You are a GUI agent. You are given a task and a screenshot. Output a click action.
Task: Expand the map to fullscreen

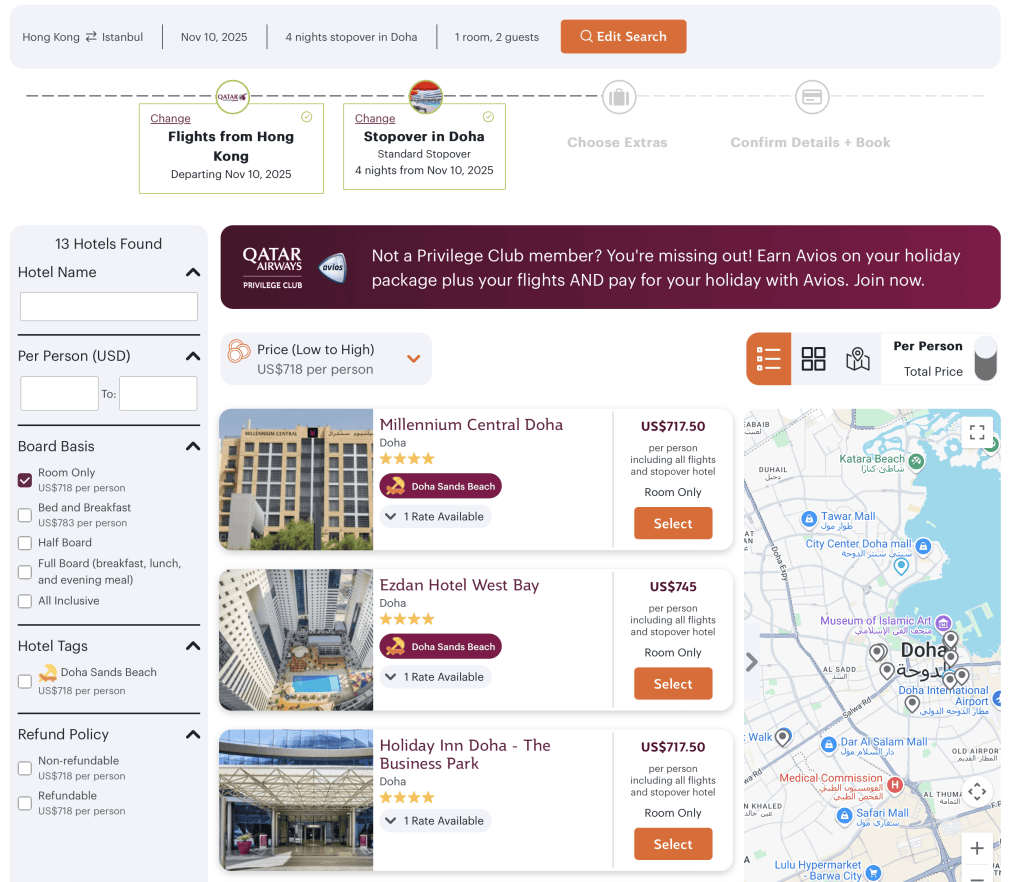click(977, 432)
